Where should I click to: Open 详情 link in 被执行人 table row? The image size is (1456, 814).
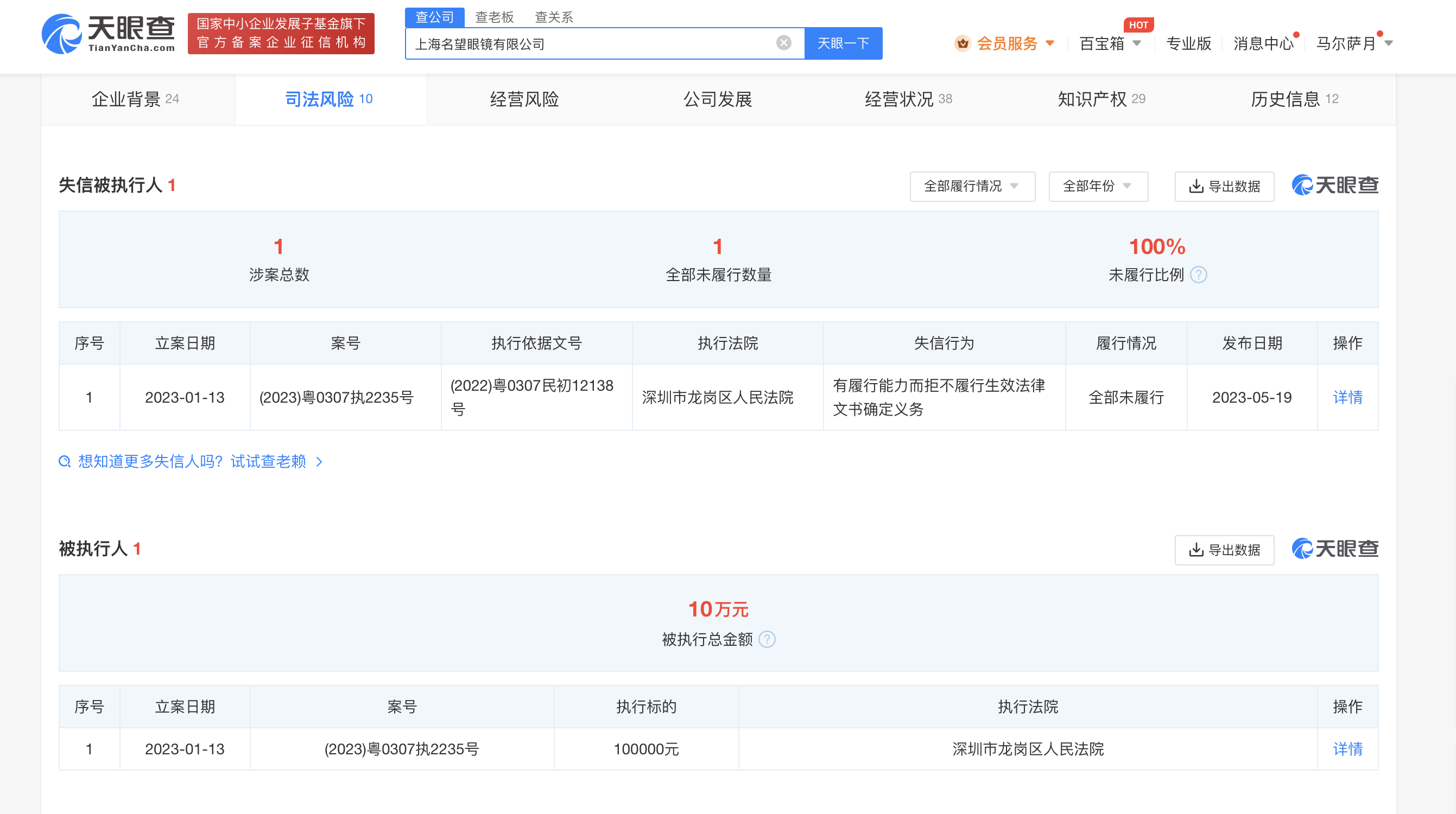[1347, 749]
